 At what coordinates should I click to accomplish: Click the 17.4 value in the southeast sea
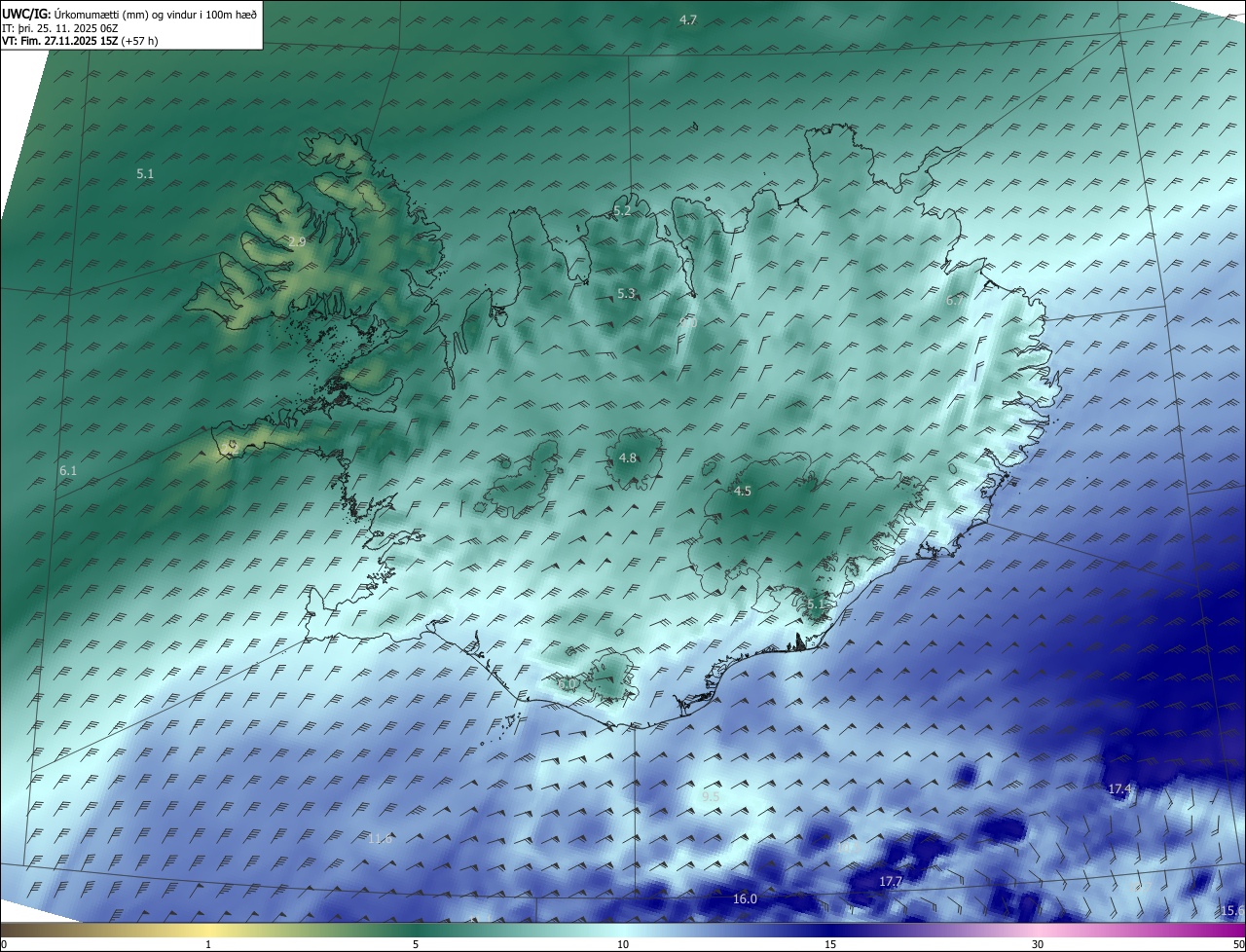[x=1120, y=788]
